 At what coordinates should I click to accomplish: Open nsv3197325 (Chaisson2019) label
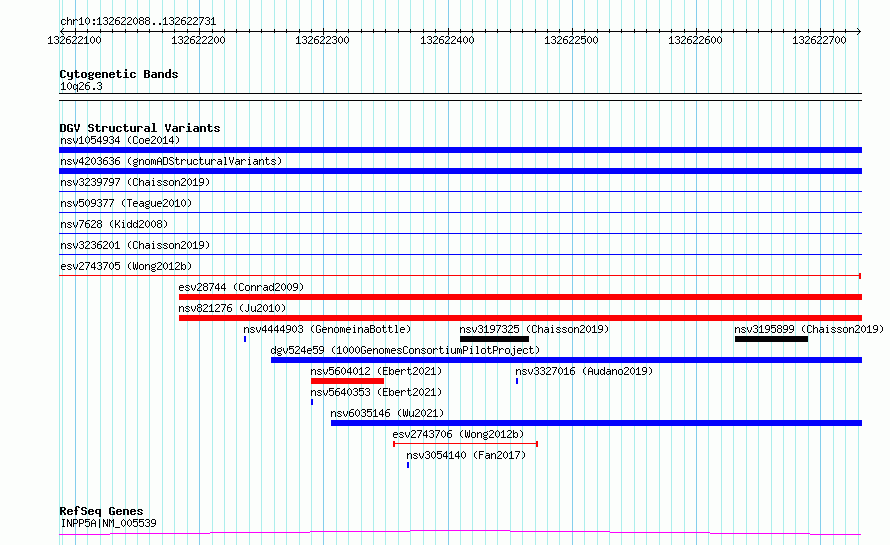click(x=534, y=329)
